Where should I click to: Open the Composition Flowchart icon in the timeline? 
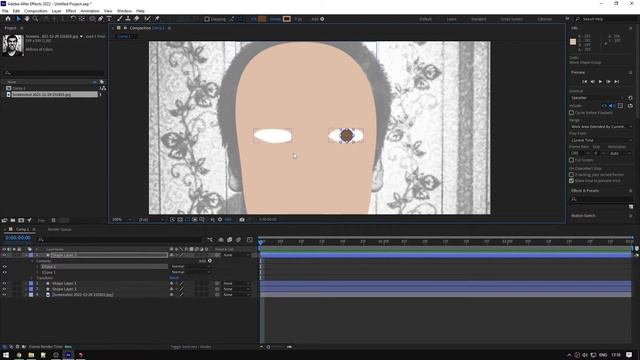[x=210, y=240]
